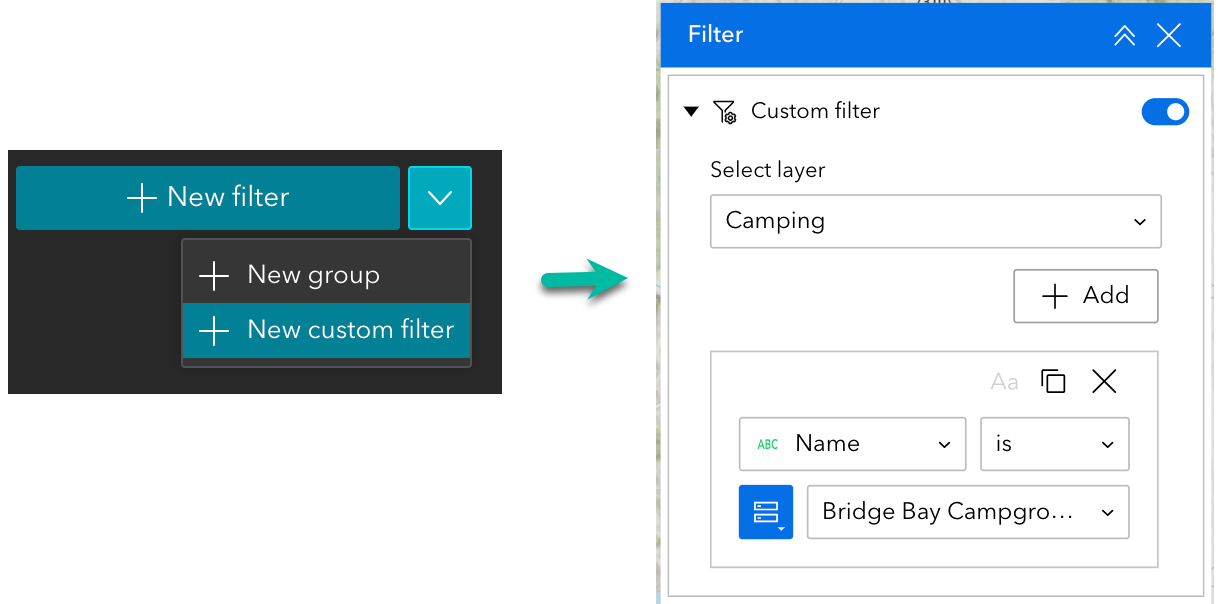Close the Filter panel with the X icon
The height and width of the screenshot is (604, 1218).
coord(1169,35)
